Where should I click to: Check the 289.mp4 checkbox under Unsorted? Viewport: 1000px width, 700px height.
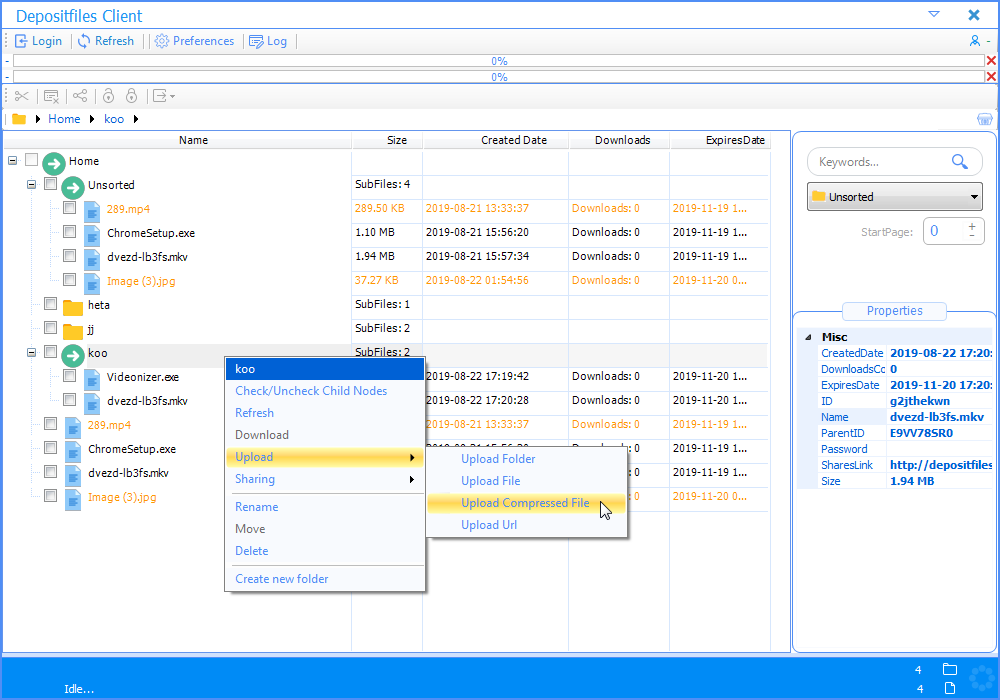pos(70,208)
